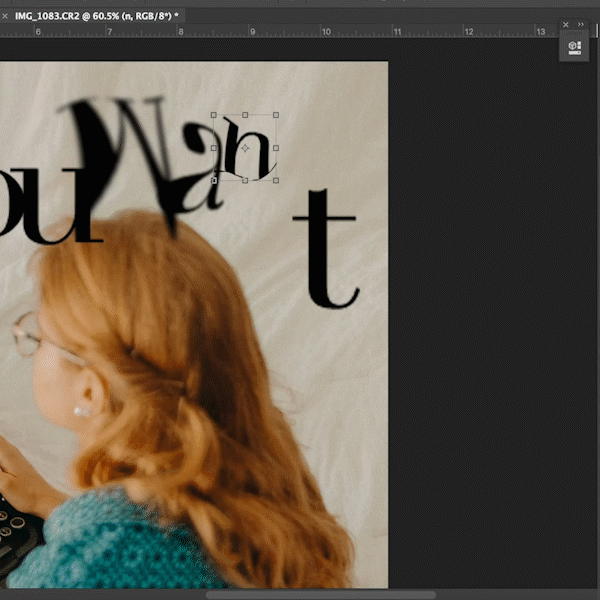Click the bottom-right transform handle on the letter n

276,180
